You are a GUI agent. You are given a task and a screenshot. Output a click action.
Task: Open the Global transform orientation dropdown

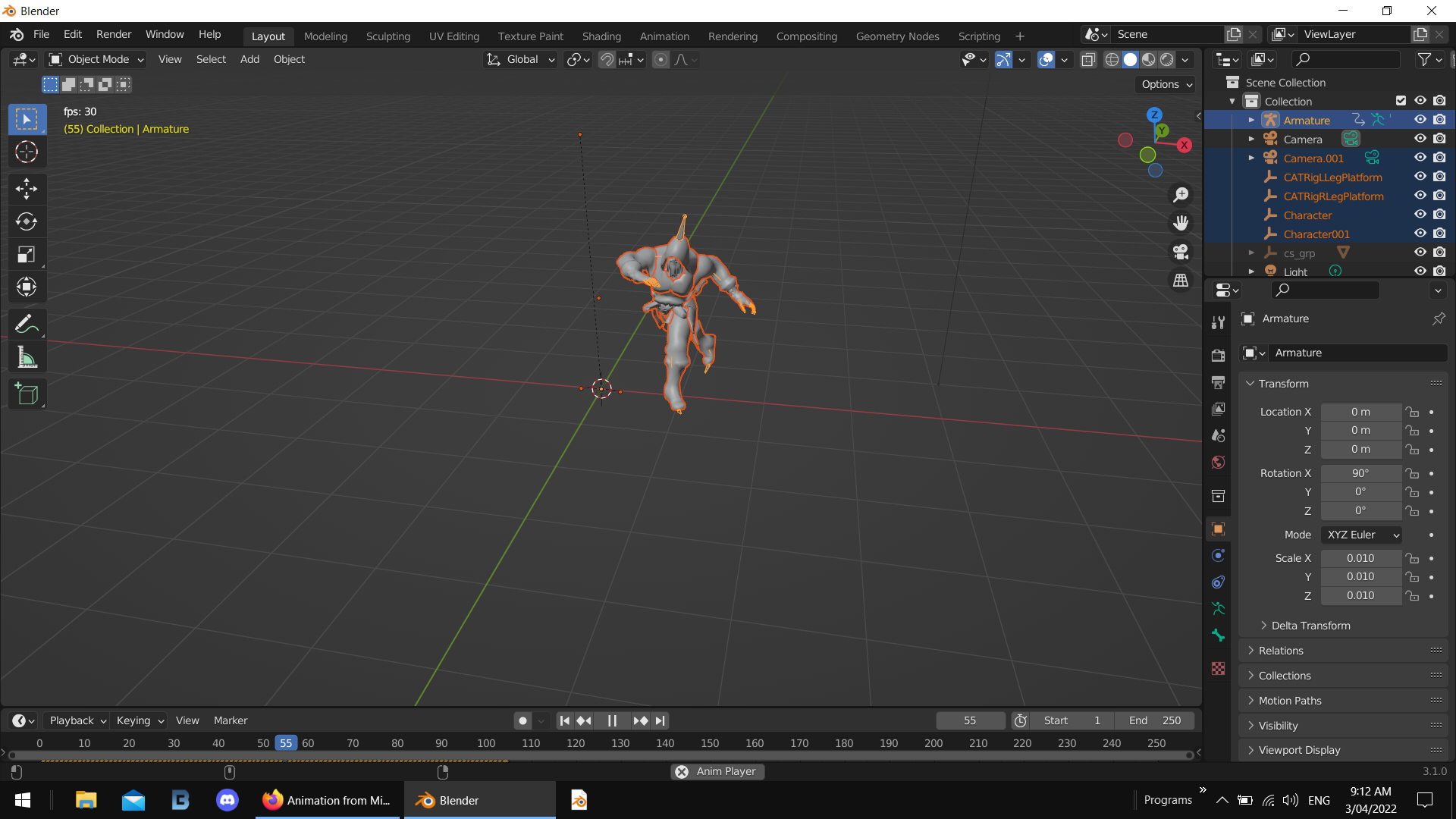(x=520, y=59)
